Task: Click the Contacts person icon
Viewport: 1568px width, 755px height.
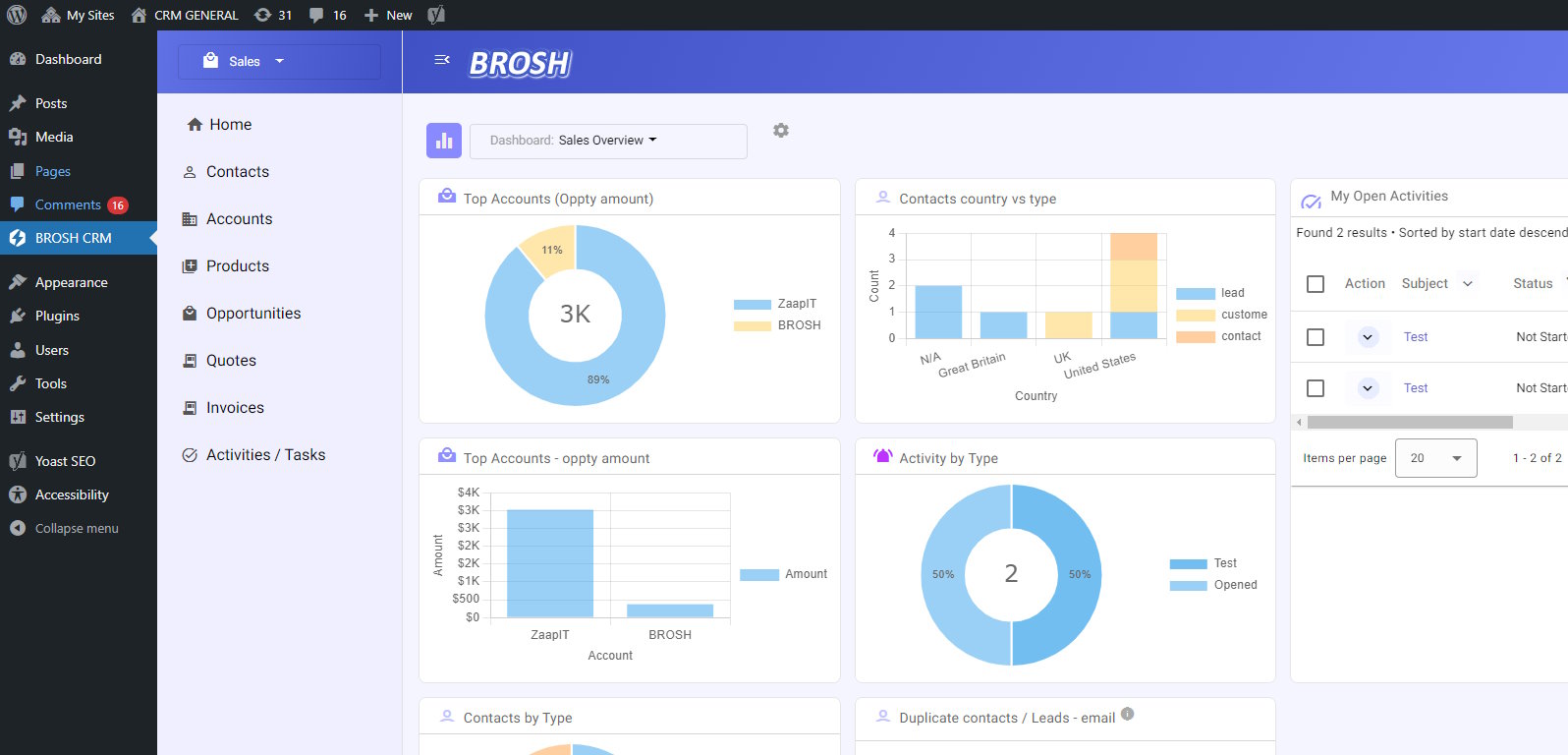Action: (190, 172)
